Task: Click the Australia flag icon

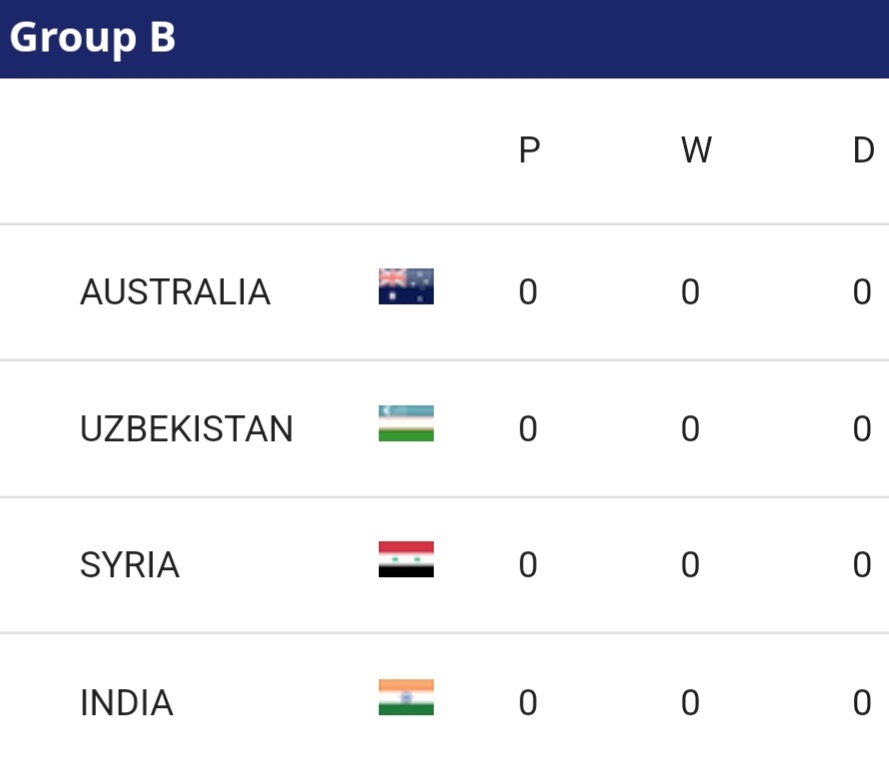Action: pyautogui.click(x=406, y=287)
